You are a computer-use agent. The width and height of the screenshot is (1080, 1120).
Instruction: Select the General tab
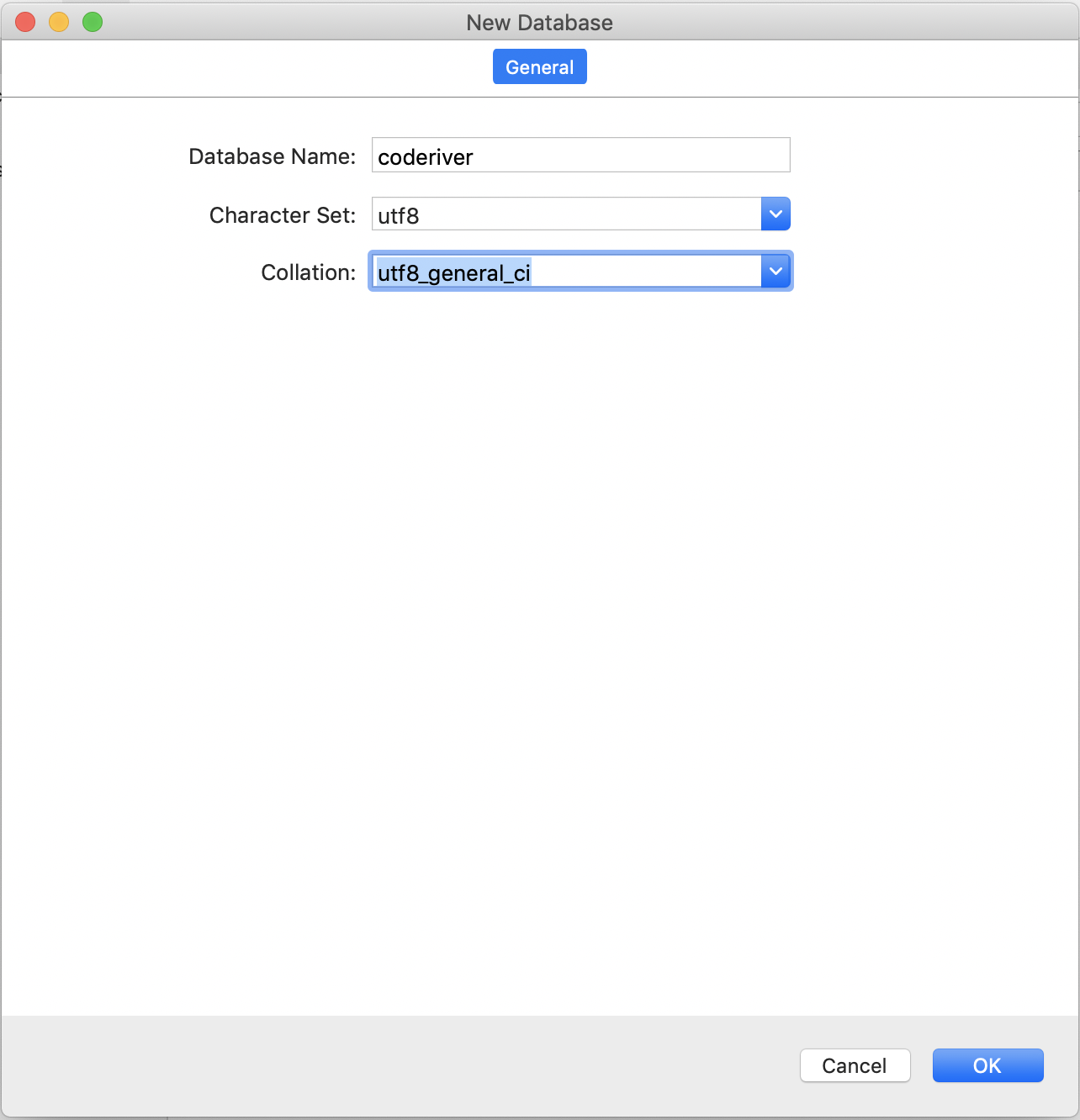point(539,67)
